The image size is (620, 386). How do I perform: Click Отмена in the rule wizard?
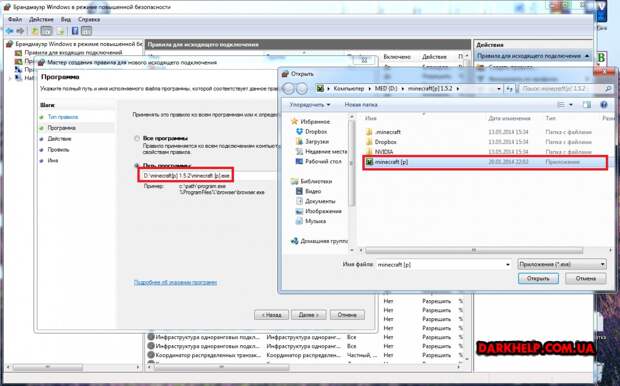[347, 315]
